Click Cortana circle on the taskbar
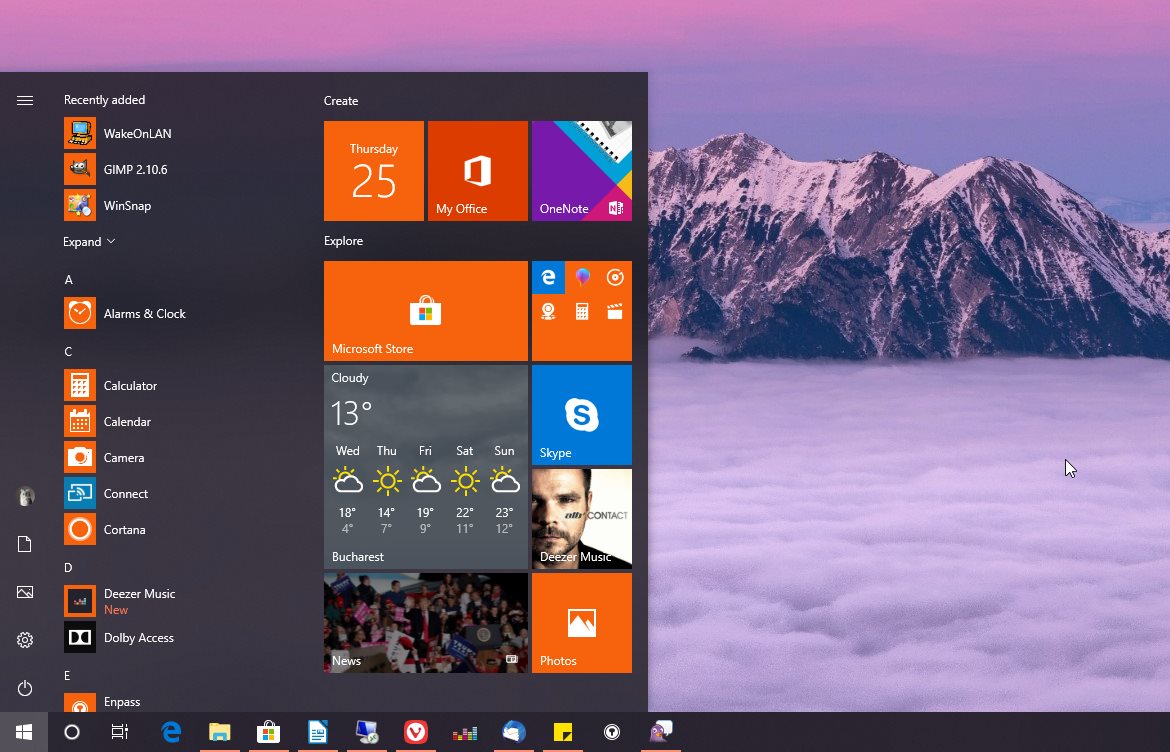This screenshot has height=752, width=1170. 72,732
